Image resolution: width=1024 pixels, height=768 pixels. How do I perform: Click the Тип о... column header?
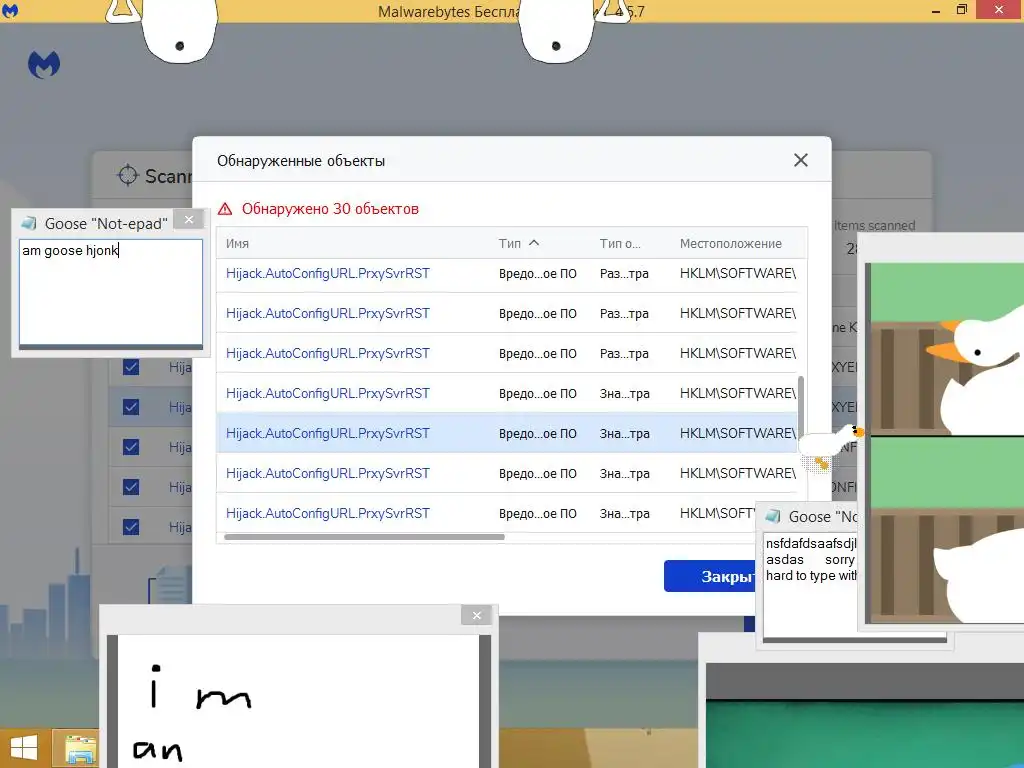(620, 244)
